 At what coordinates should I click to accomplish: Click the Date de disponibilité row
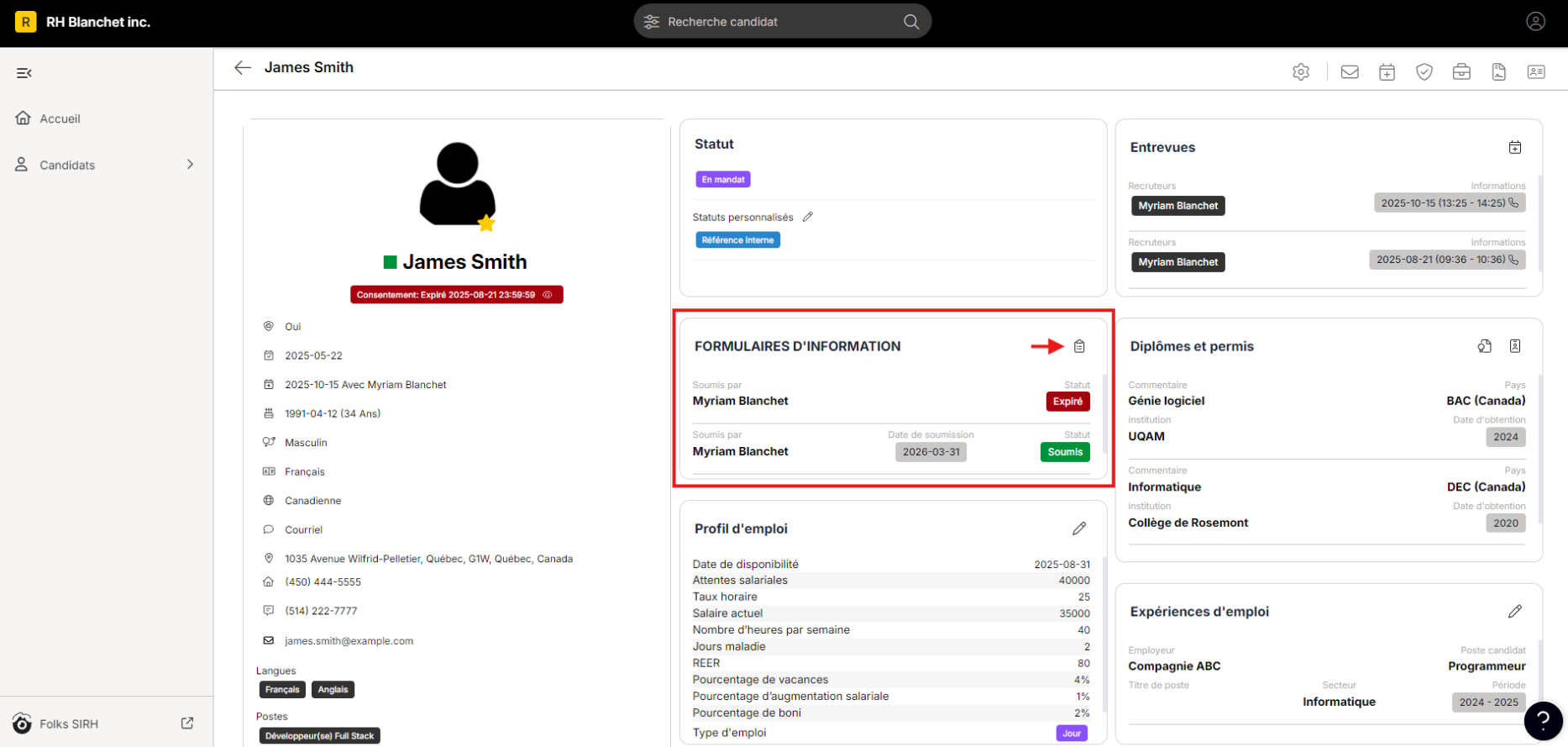click(891, 565)
